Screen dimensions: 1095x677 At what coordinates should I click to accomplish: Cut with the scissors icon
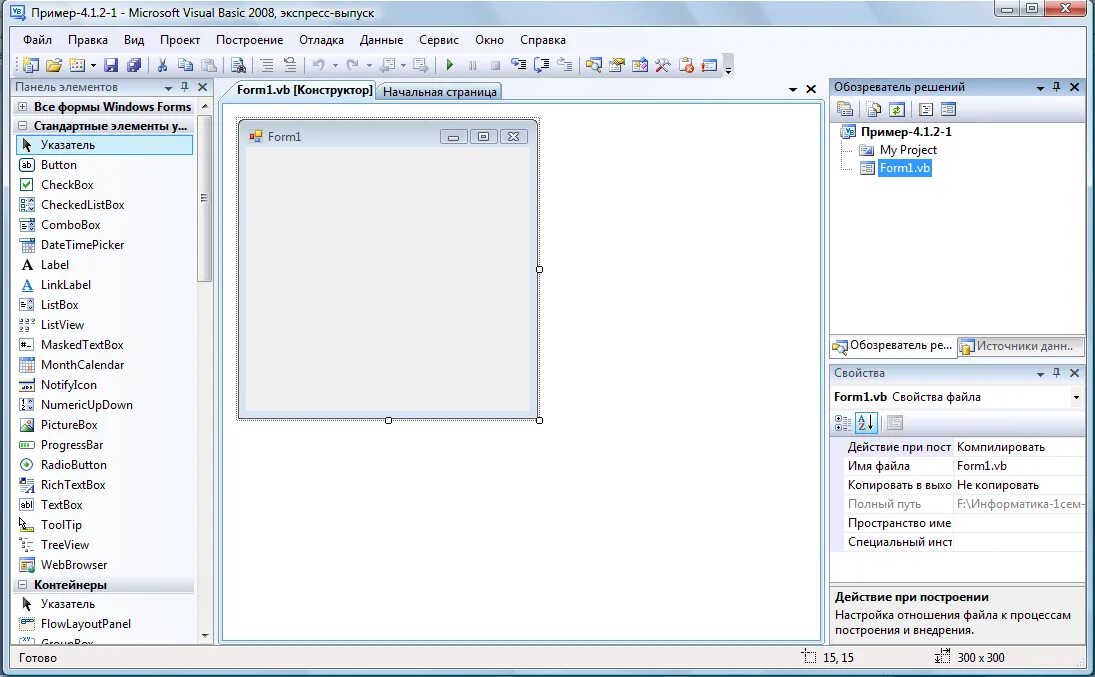point(162,65)
